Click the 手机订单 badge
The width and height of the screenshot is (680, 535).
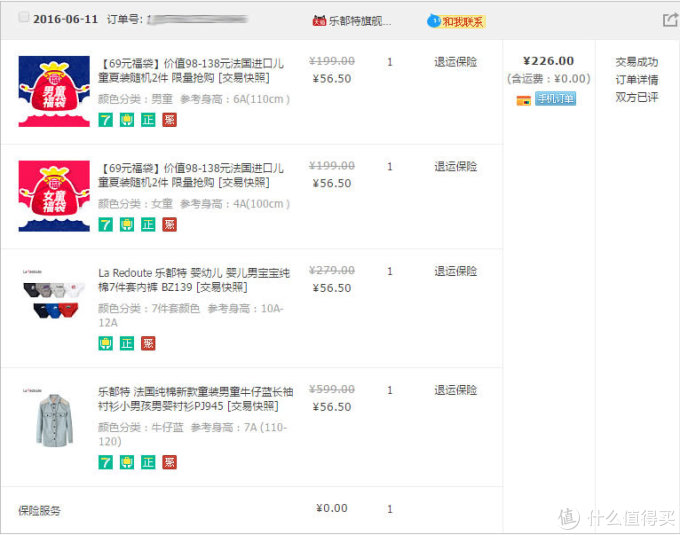[x=556, y=99]
